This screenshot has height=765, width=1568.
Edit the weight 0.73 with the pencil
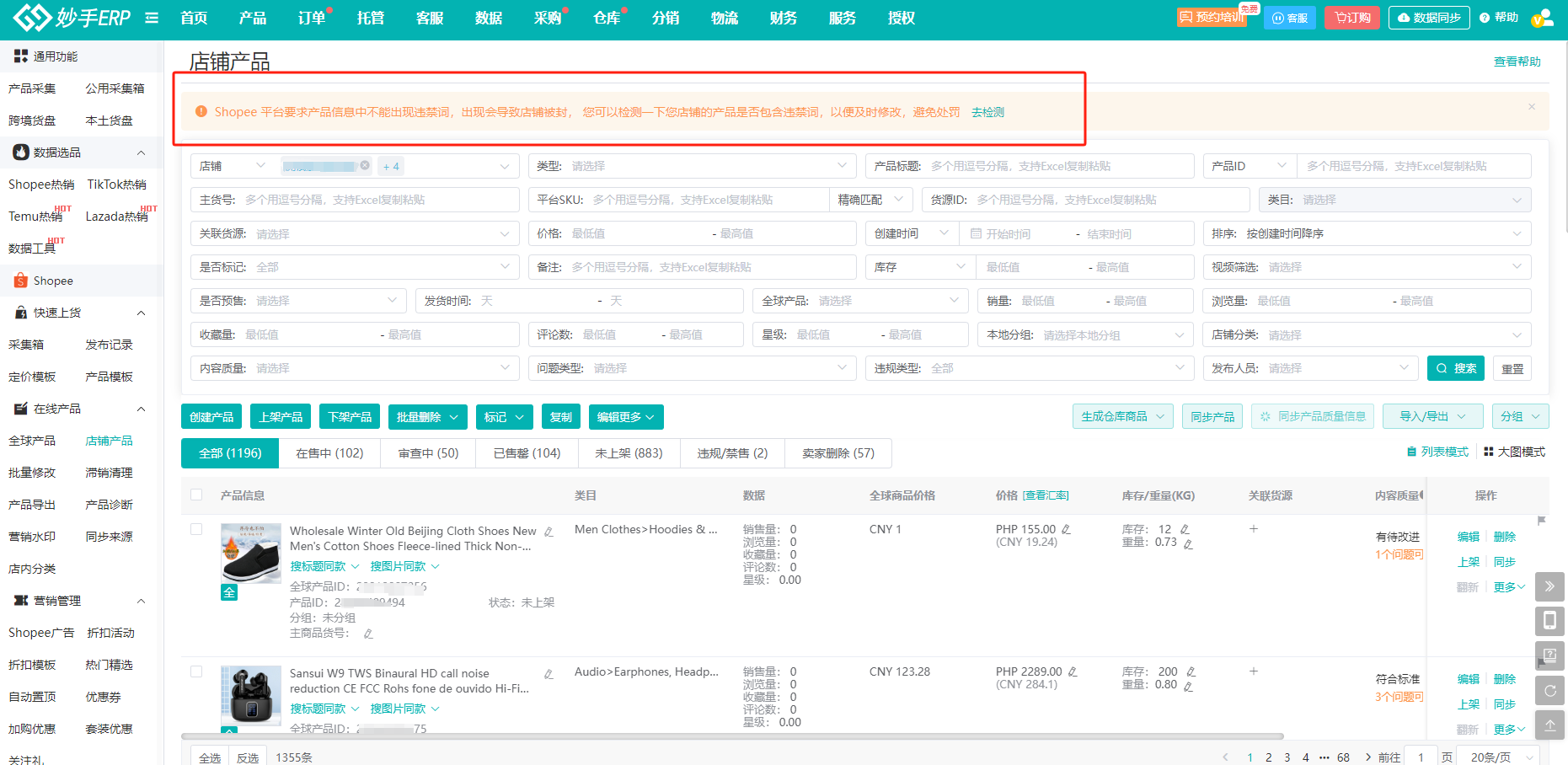click(x=1188, y=544)
